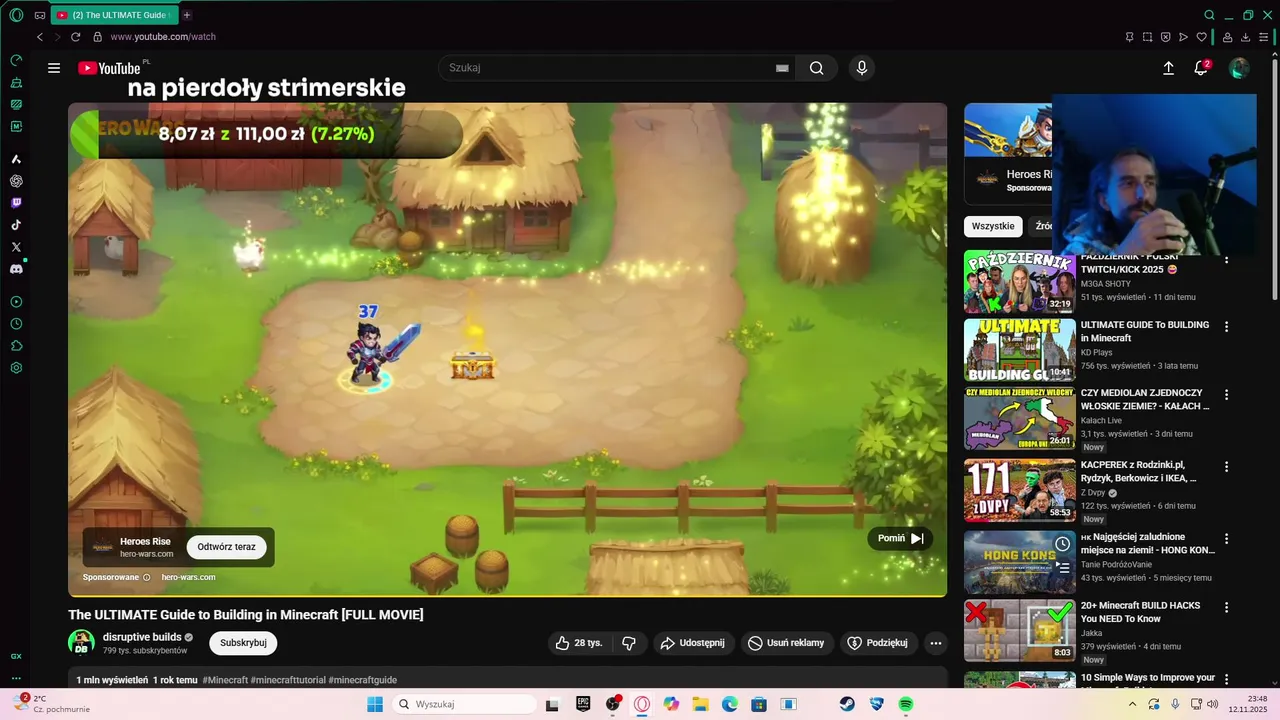Open options menu for KACPEREK z Rodzinki.pl video
The image size is (1280, 720).
tap(1226, 467)
